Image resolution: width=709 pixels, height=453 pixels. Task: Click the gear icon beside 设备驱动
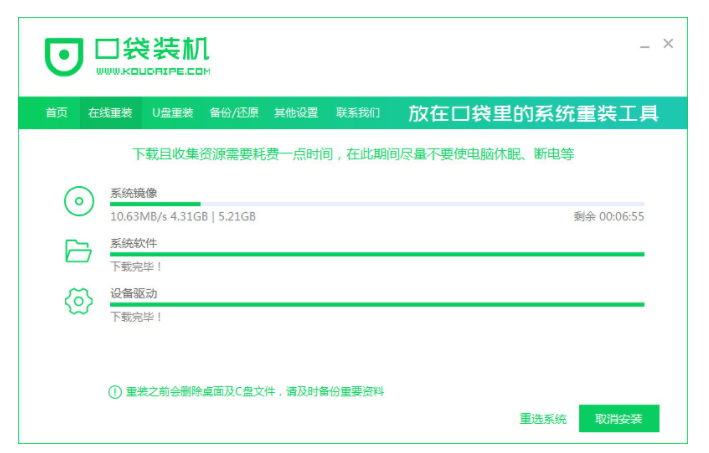[x=79, y=301]
